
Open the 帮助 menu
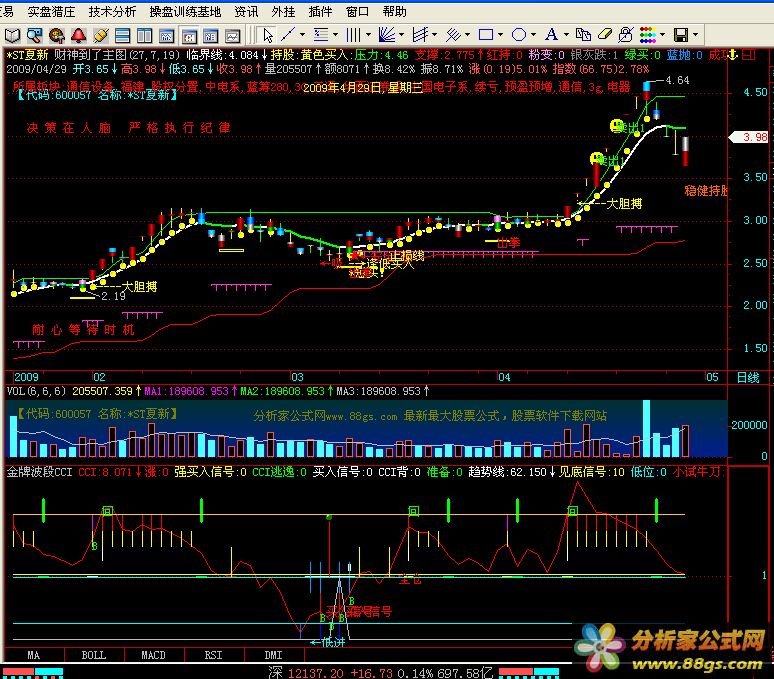394,12
